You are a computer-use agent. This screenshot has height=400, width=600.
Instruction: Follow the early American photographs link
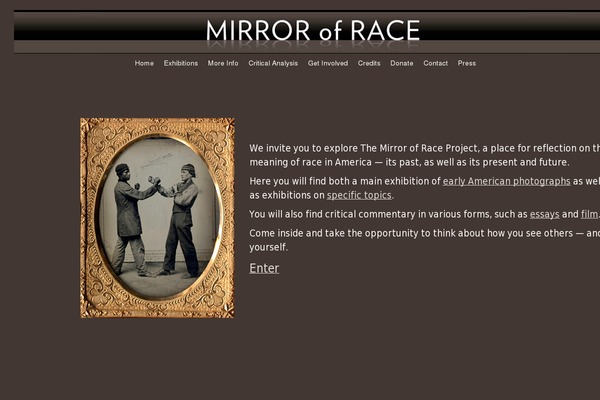tap(506, 181)
